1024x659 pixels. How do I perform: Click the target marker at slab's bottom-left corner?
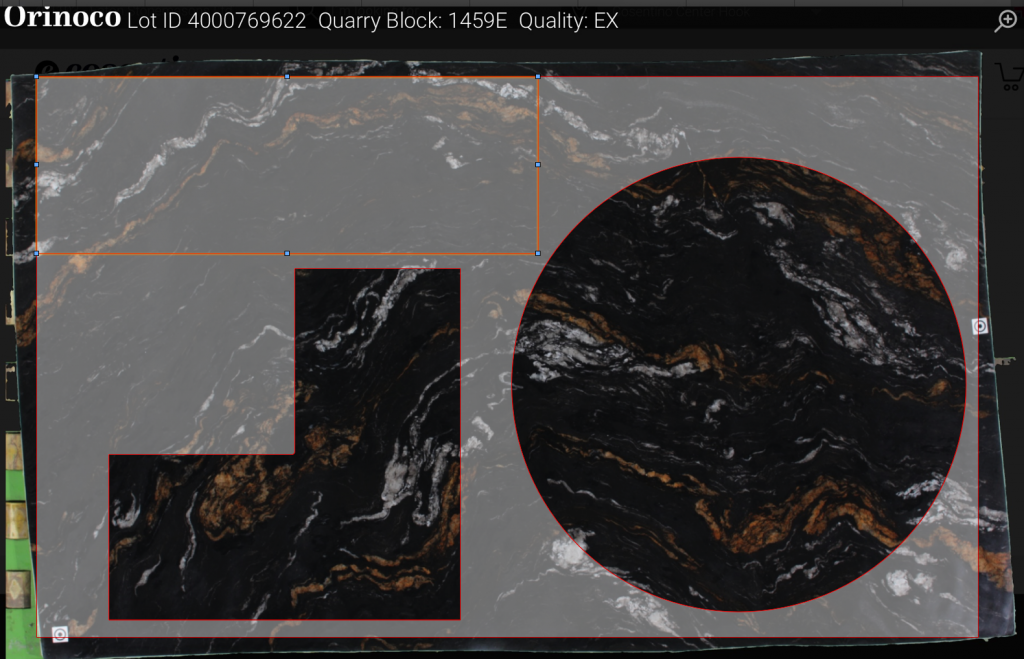pos(60,633)
